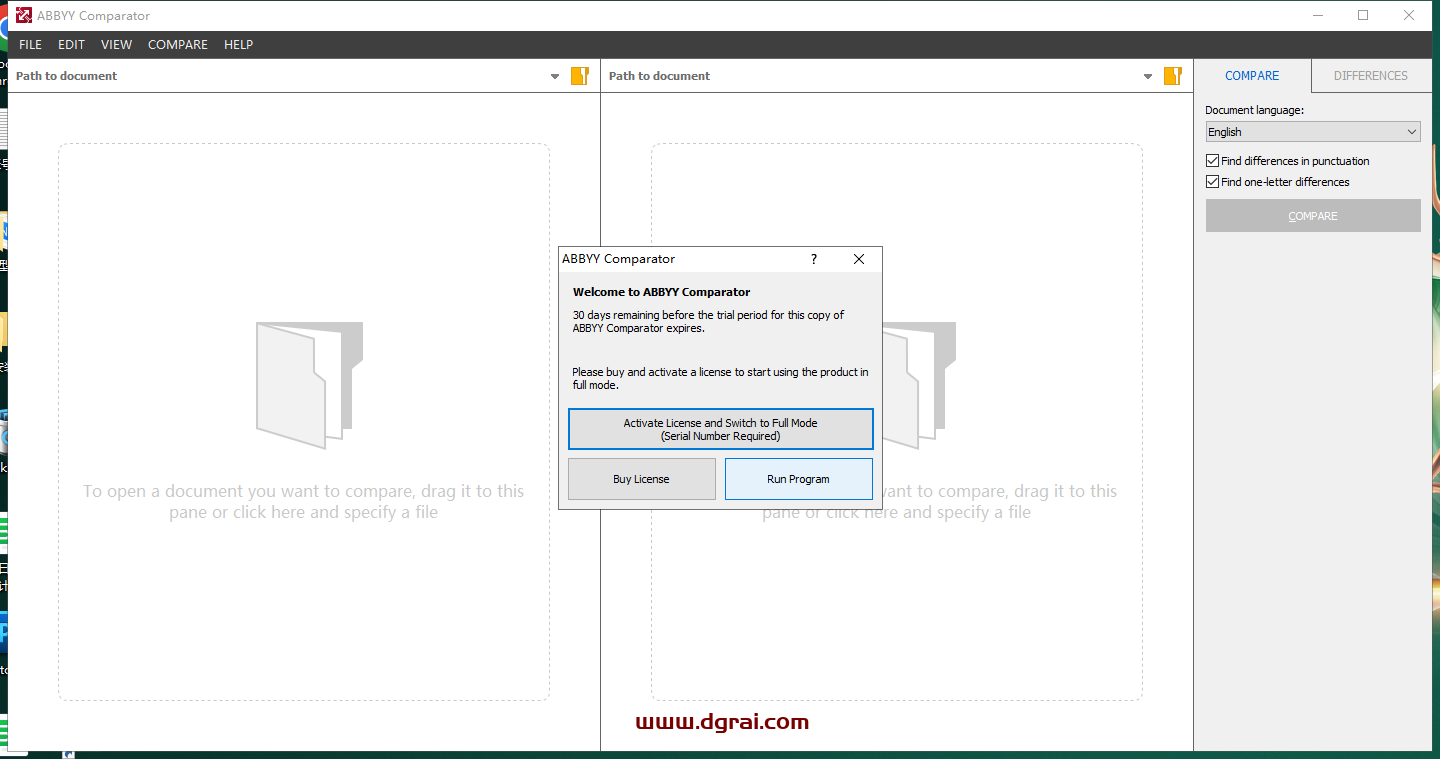Click the "Document language:" label
Image resolution: width=1440 pixels, height=759 pixels.
1254,111
